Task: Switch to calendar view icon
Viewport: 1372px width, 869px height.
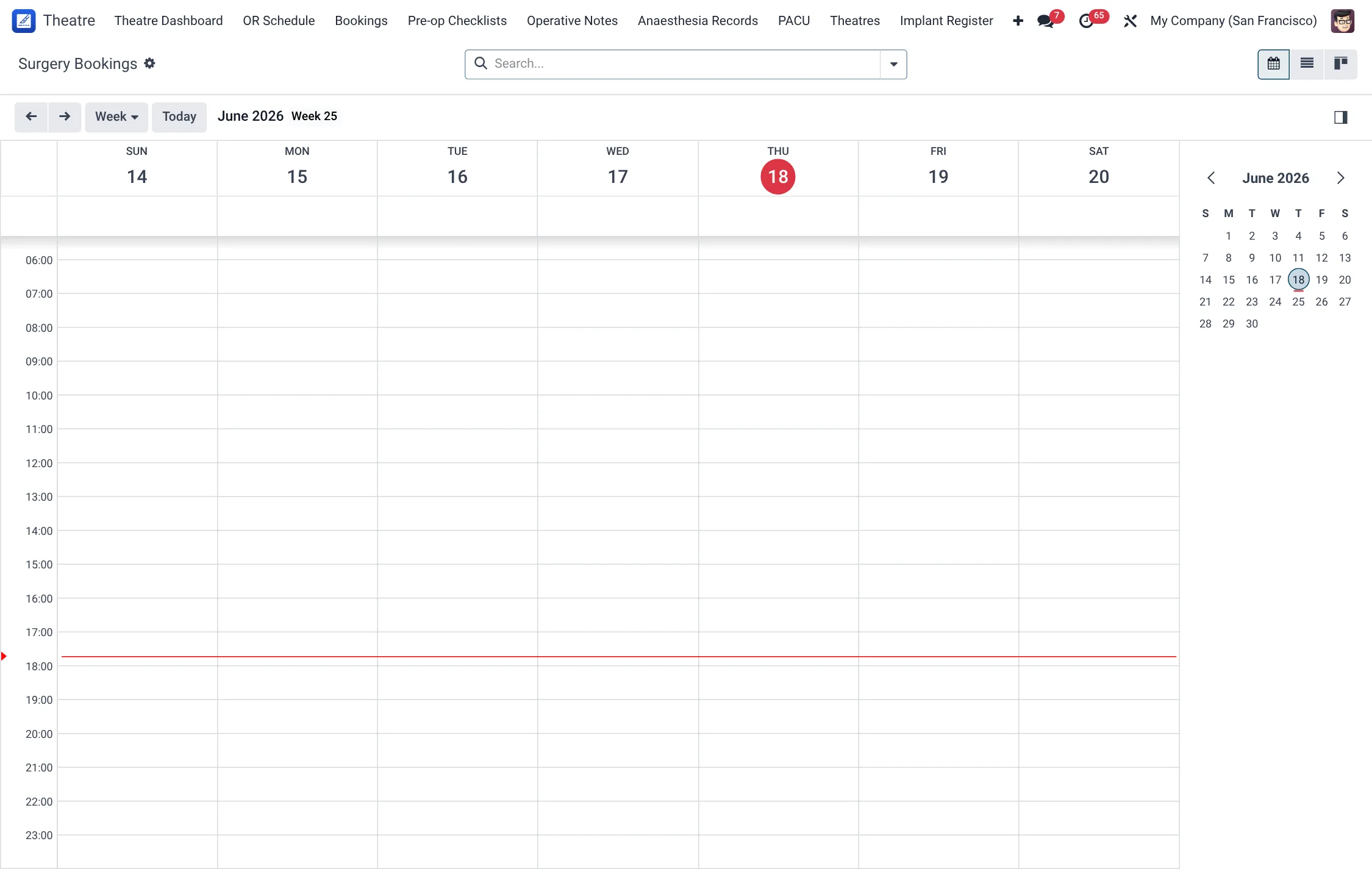Action: point(1273,64)
